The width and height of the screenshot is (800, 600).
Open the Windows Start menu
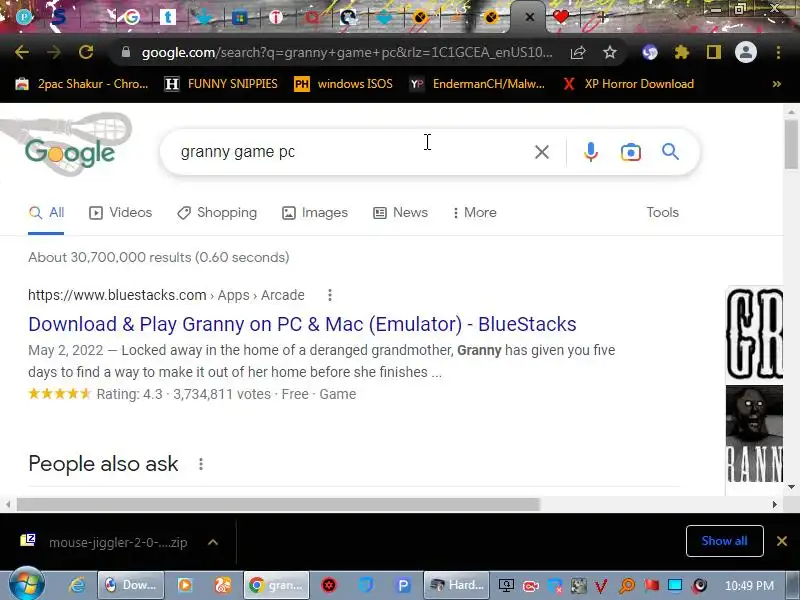[x=27, y=585]
